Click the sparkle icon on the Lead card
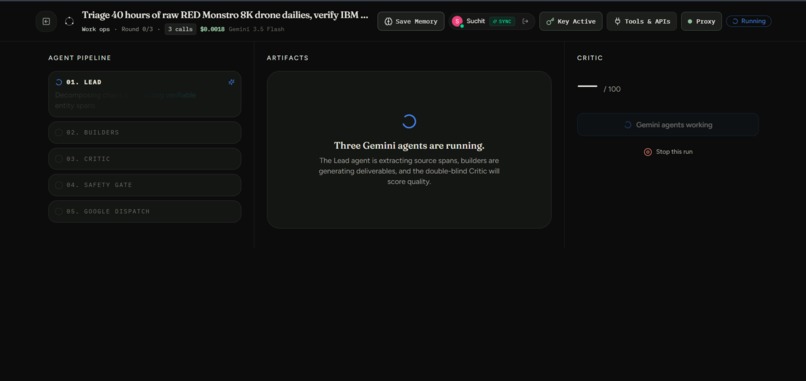This screenshot has height=381, width=806. pyautogui.click(x=231, y=82)
